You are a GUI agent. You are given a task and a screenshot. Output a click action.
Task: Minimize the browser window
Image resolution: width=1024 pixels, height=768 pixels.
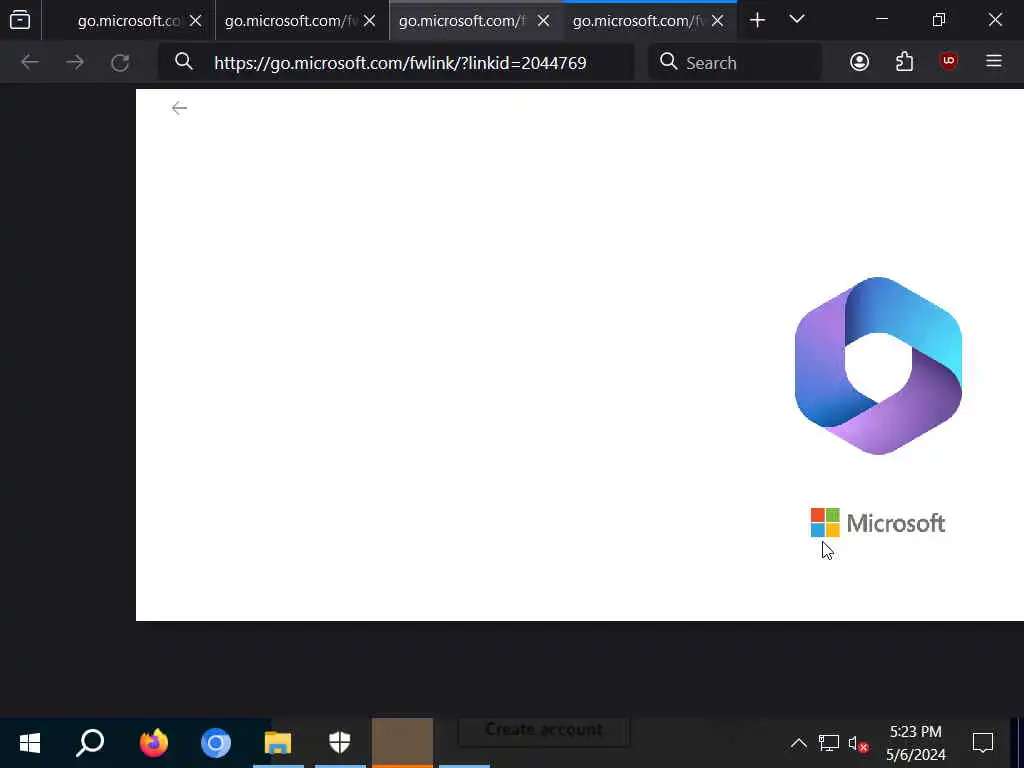coord(882,20)
